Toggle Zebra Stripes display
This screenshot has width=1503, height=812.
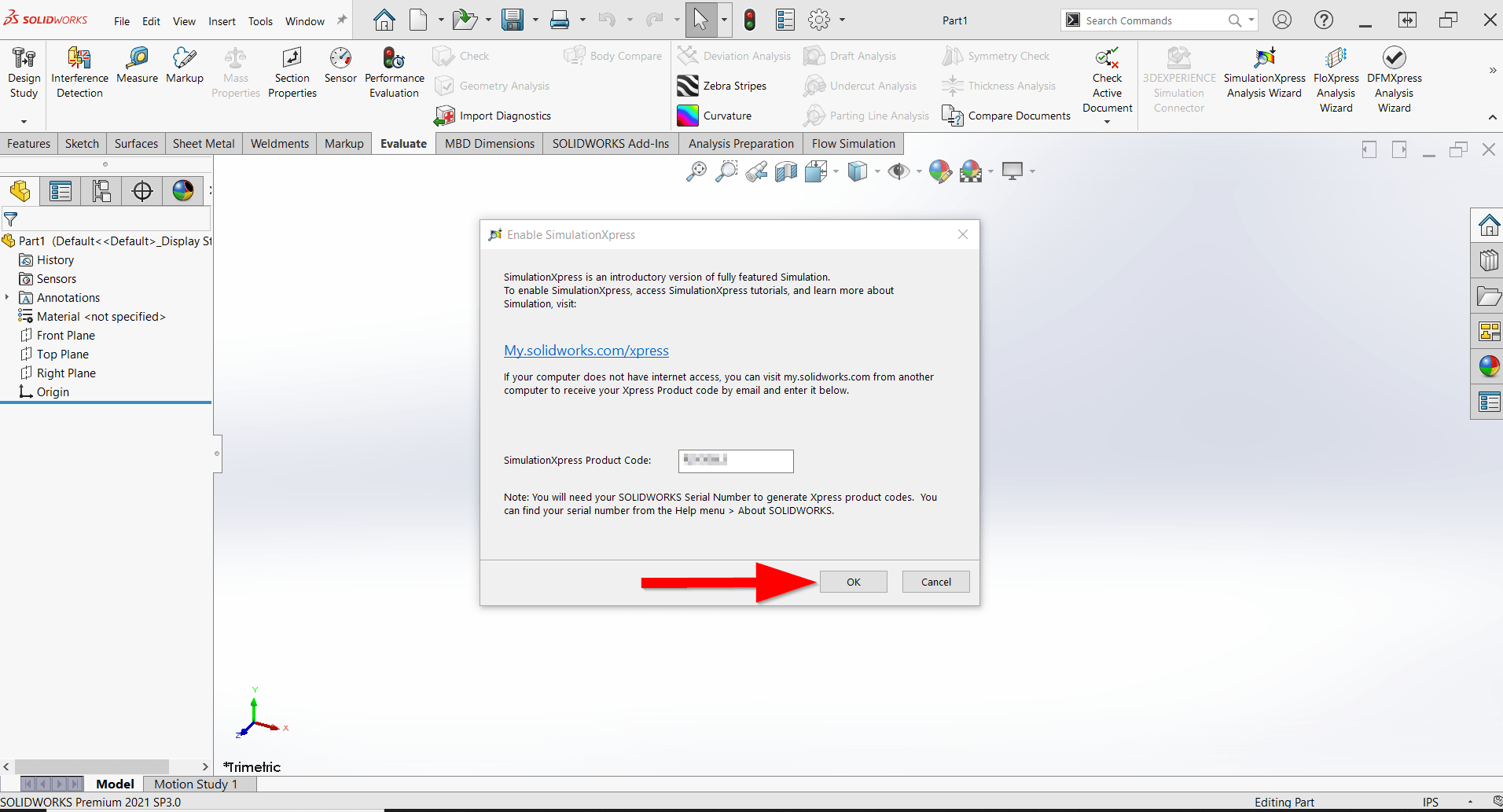[722, 86]
